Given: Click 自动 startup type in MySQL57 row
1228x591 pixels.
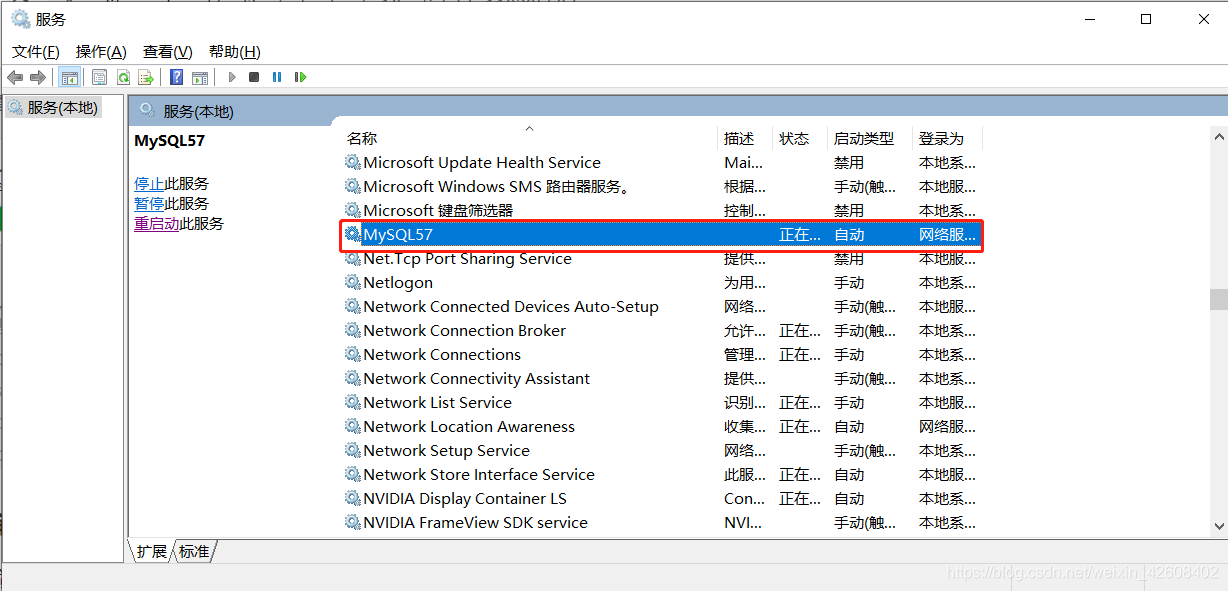Looking at the screenshot, I should point(849,234).
